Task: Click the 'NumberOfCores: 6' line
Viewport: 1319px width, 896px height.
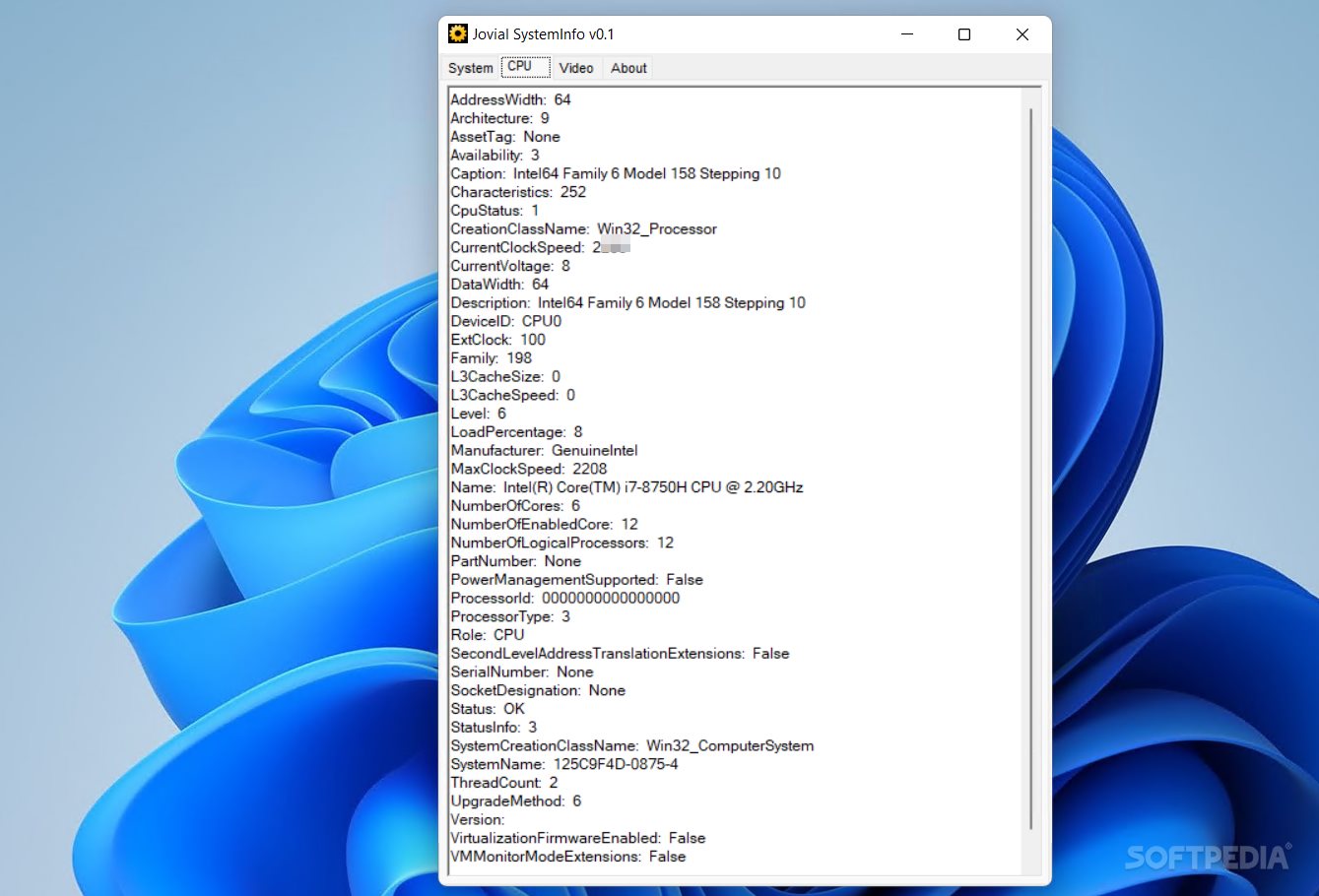Action: (x=515, y=506)
